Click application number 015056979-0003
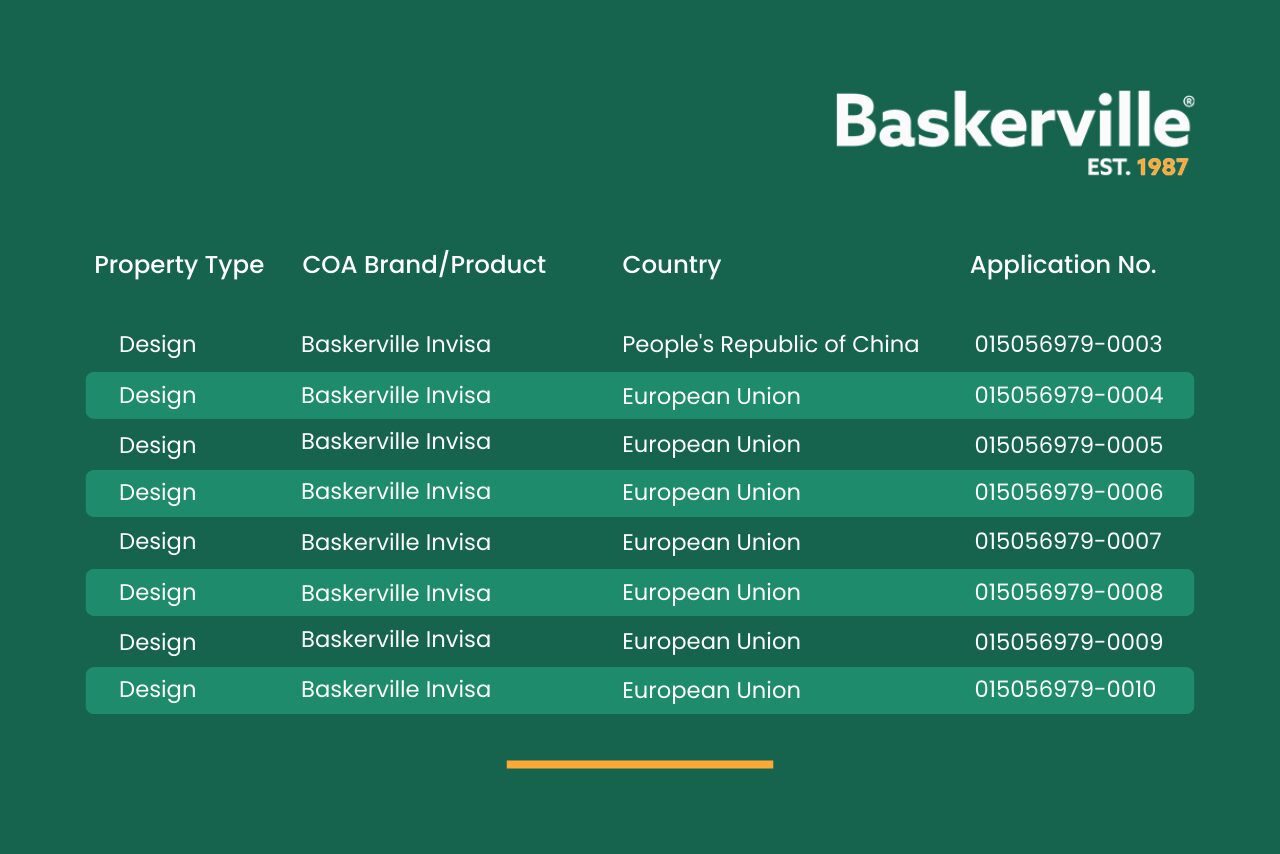This screenshot has height=854, width=1280. [x=1068, y=345]
